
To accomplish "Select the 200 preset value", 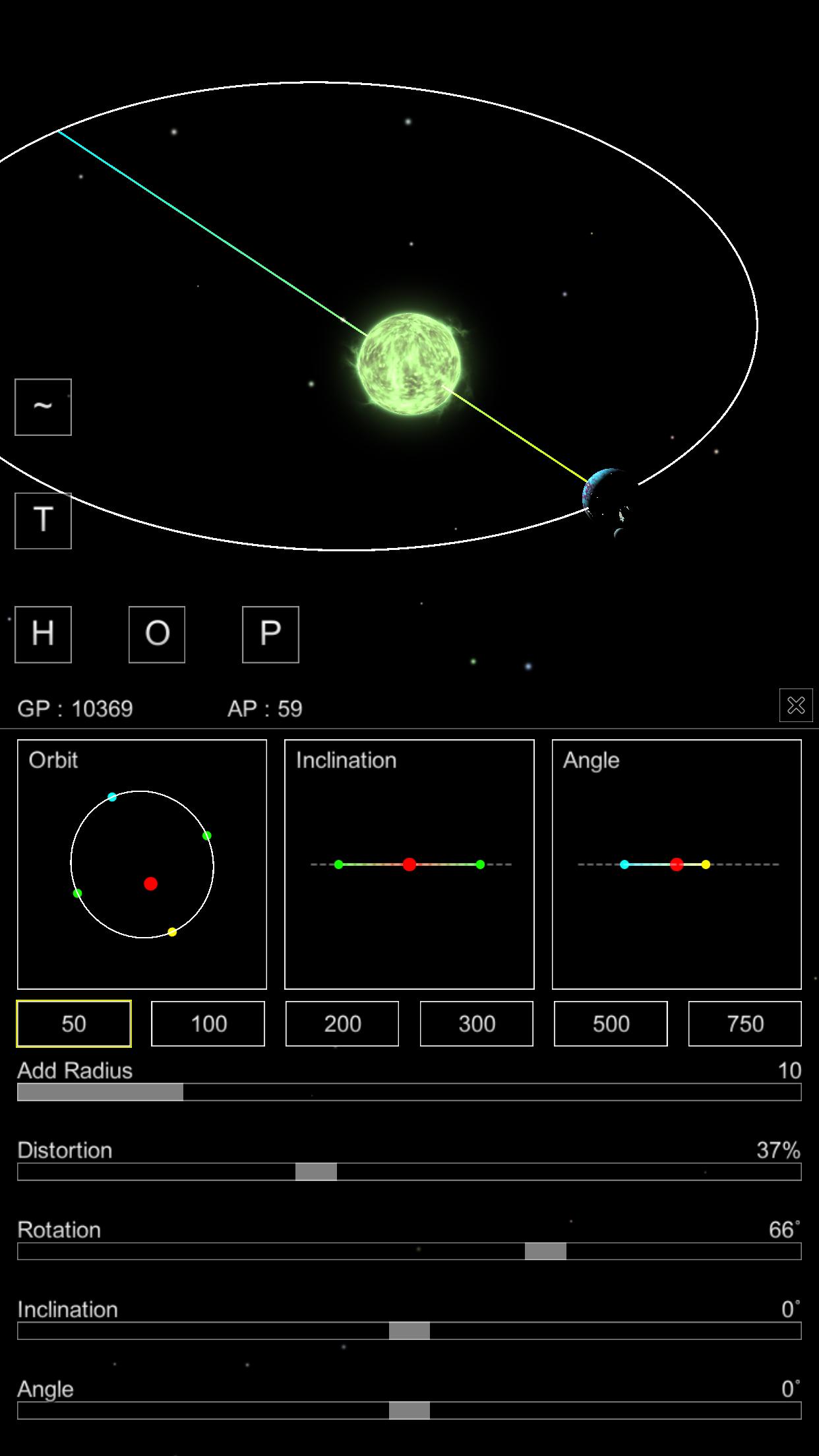I will pos(342,1023).
